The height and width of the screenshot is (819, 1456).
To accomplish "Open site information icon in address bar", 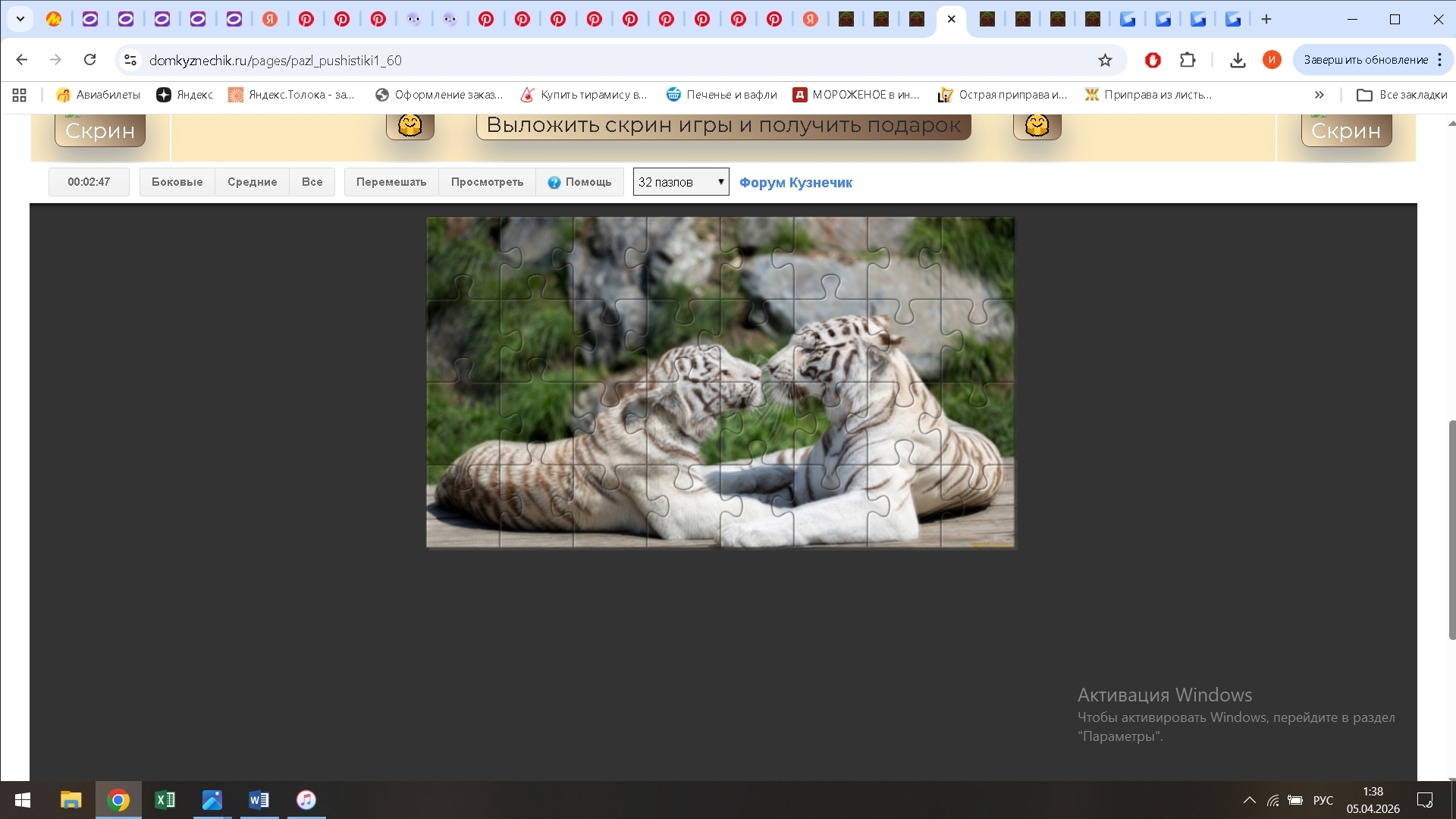I will click(130, 60).
